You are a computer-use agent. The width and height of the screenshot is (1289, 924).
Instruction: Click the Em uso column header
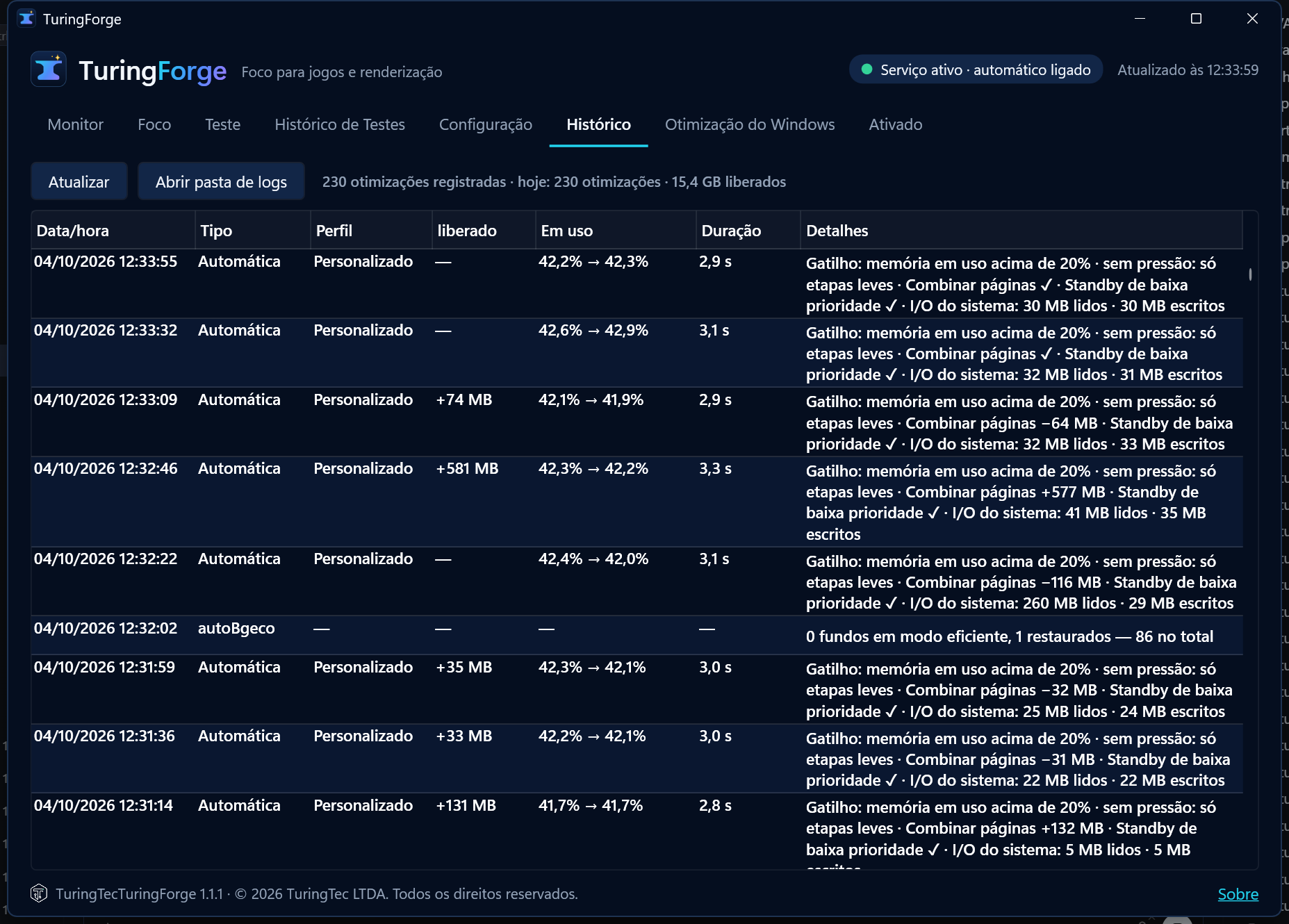(616, 231)
